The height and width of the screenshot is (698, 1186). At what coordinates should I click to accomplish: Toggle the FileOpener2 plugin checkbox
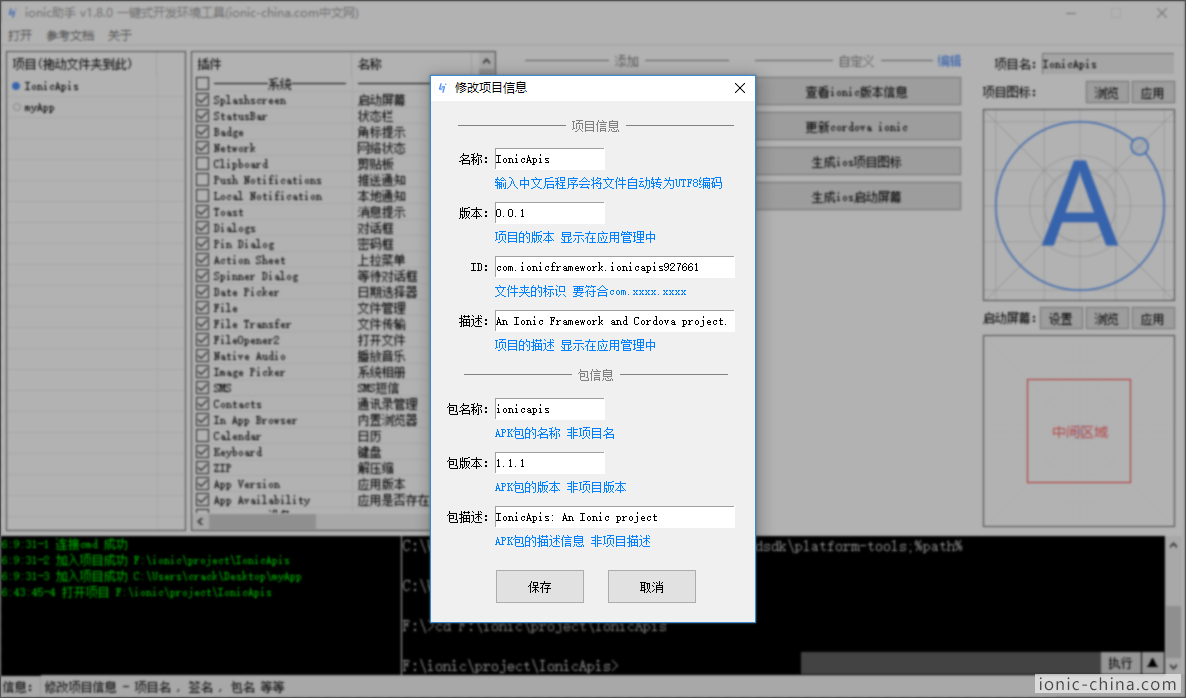coord(203,340)
